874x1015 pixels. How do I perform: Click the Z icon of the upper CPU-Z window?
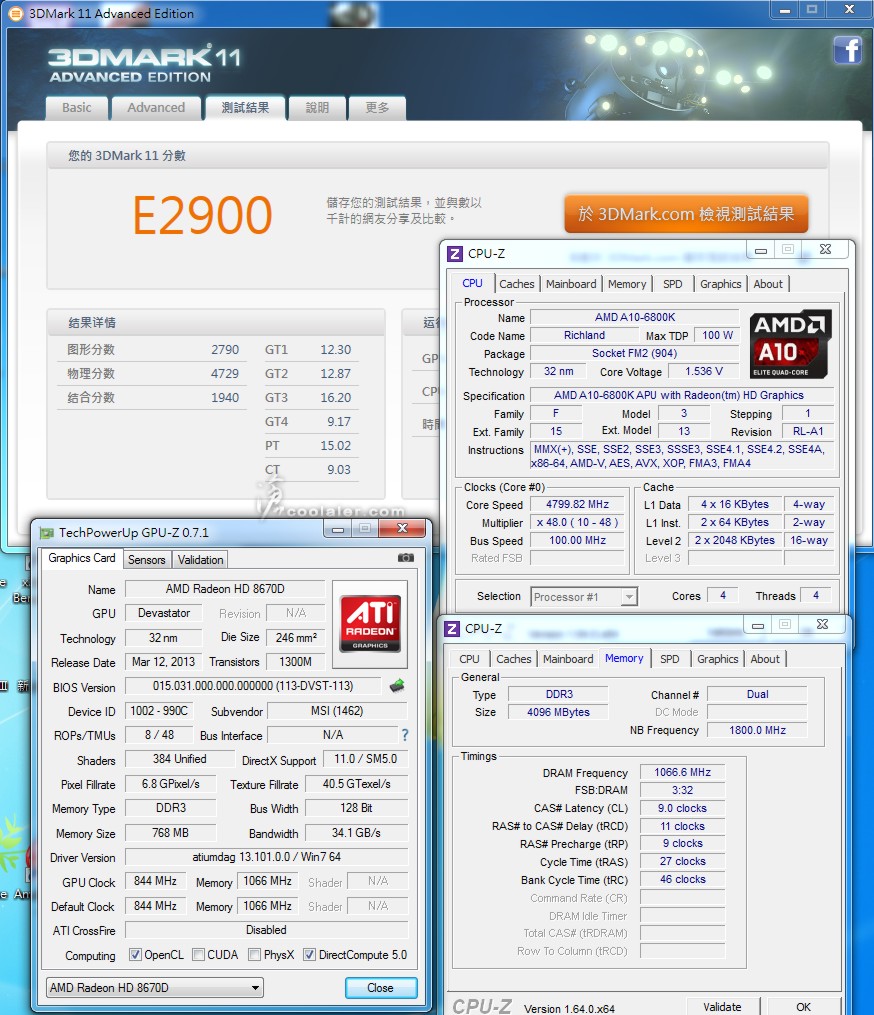click(x=455, y=254)
